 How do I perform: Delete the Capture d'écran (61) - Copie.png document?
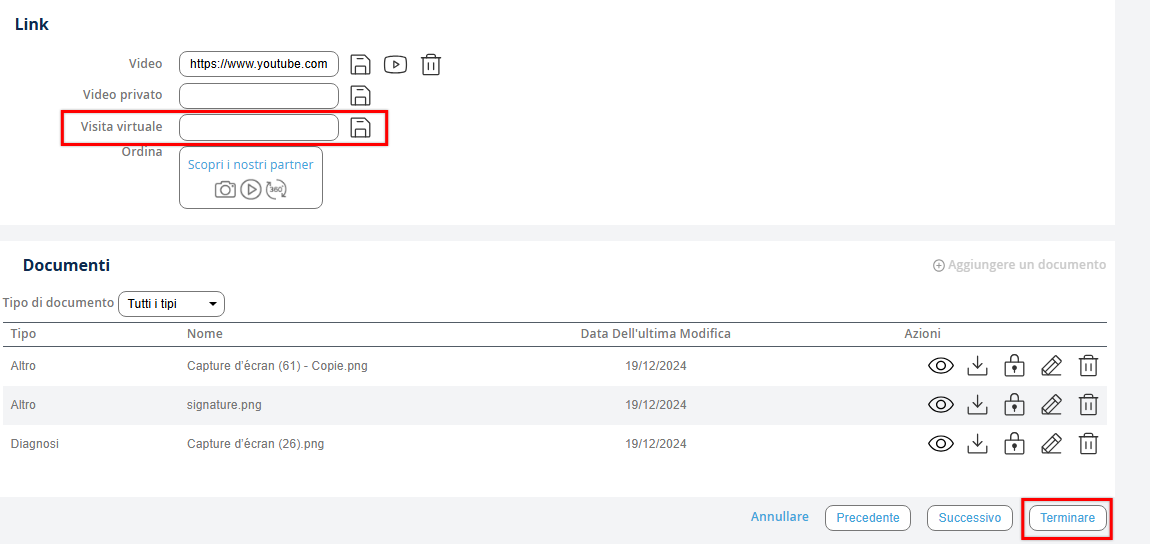(x=1088, y=366)
